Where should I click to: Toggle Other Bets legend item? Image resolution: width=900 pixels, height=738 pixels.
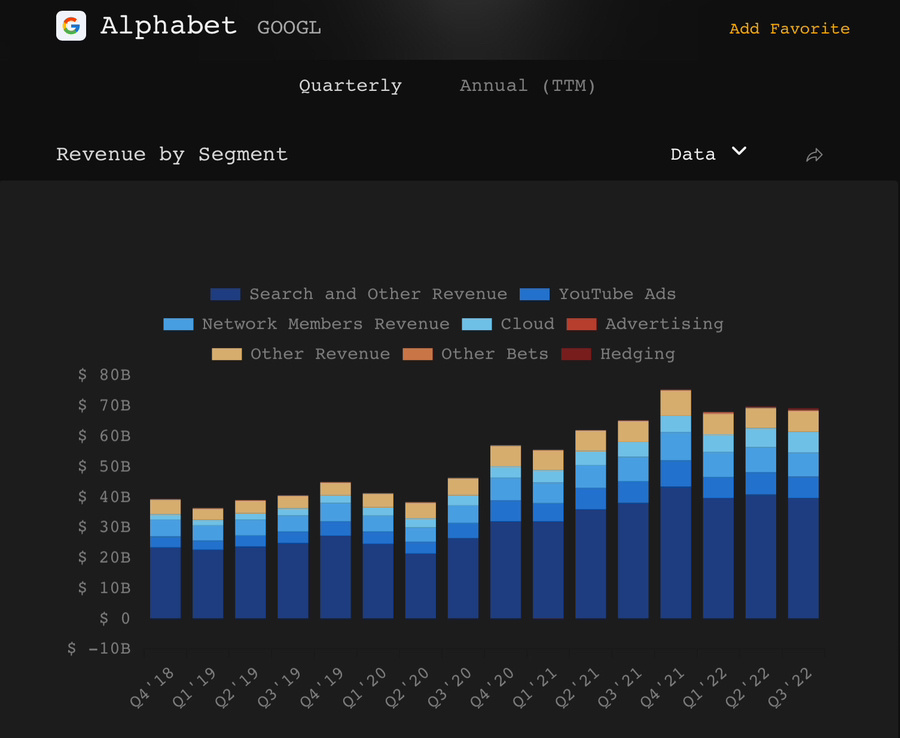click(x=494, y=354)
